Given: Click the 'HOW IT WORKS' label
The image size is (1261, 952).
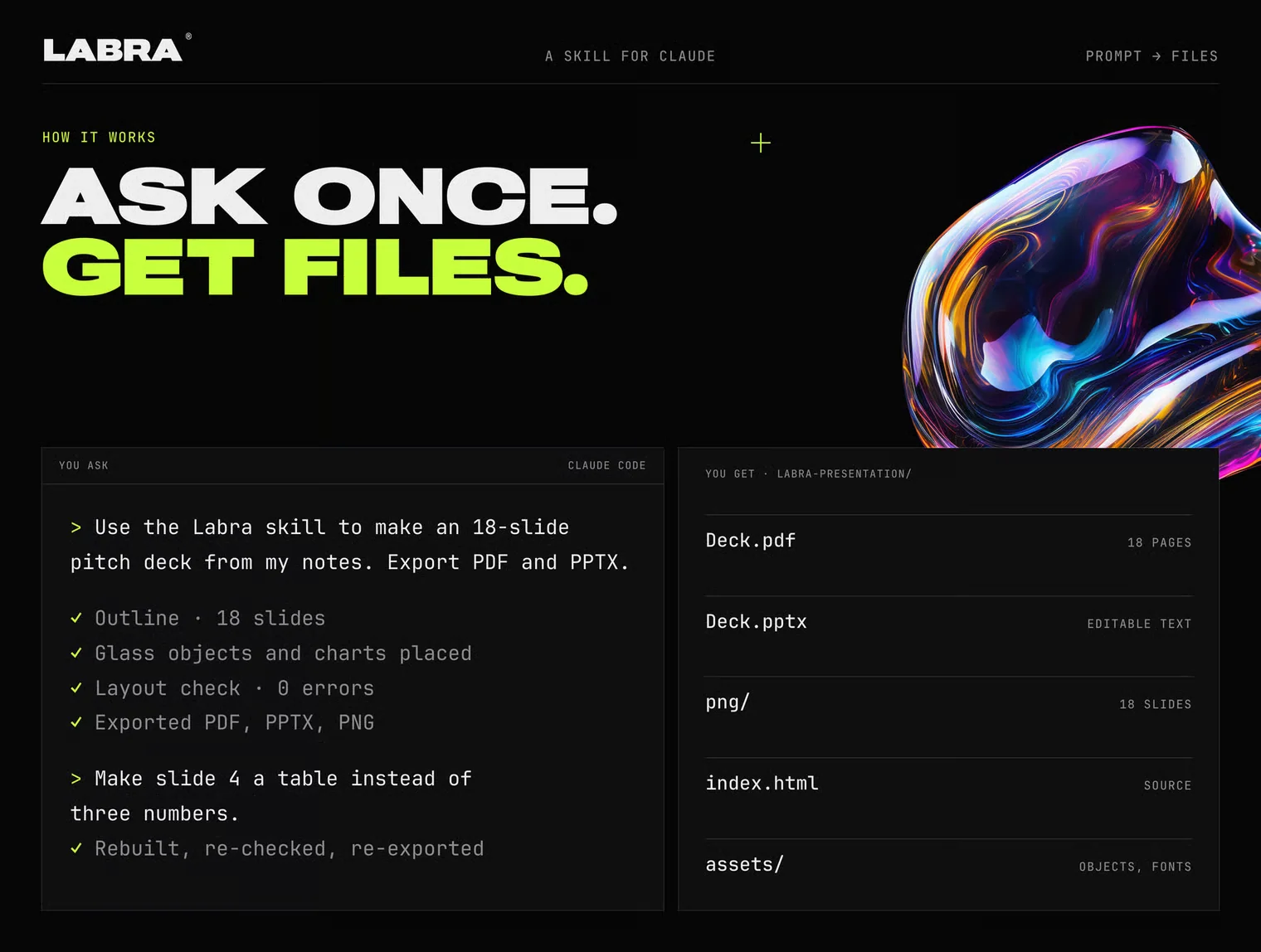Looking at the screenshot, I should 99,138.
